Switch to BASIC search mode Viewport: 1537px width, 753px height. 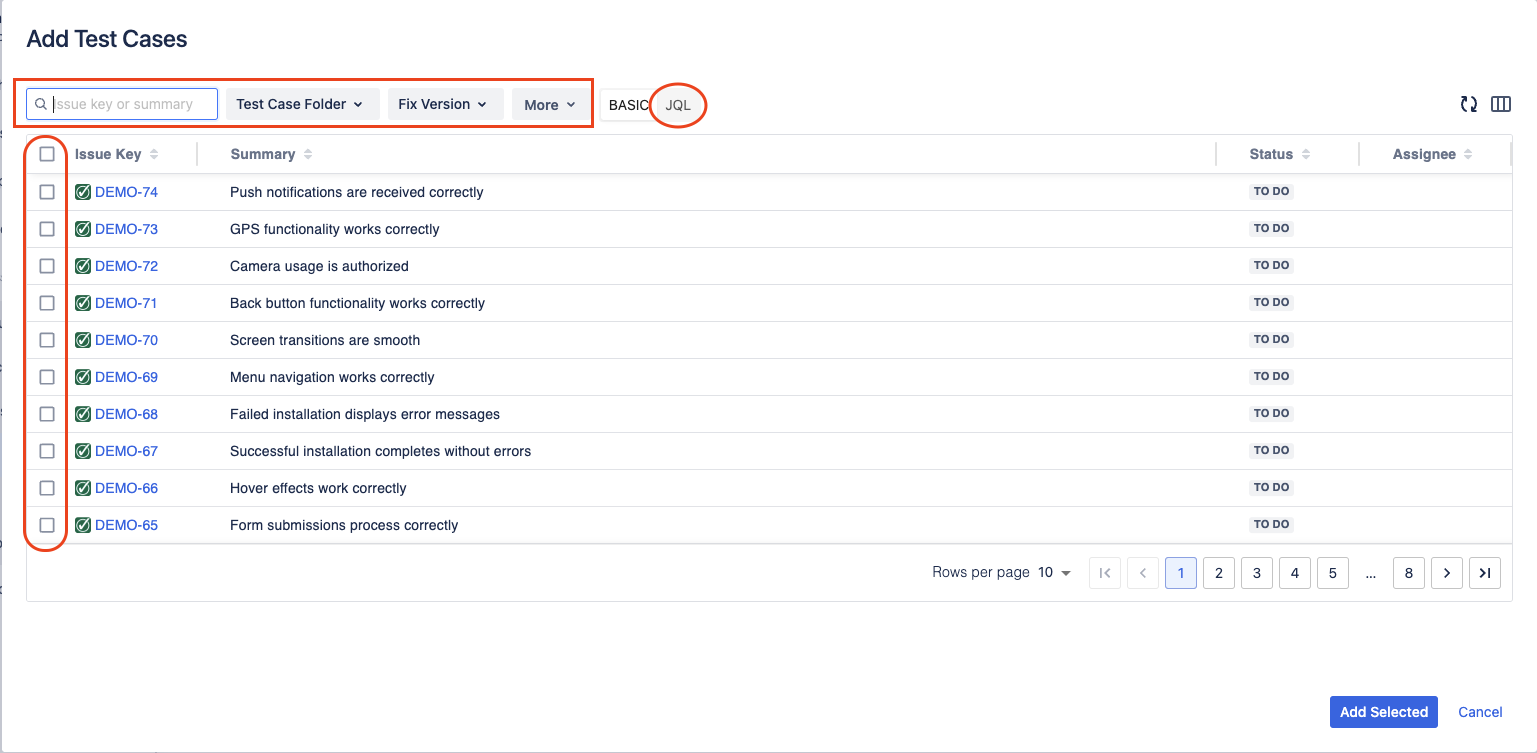[x=628, y=105]
